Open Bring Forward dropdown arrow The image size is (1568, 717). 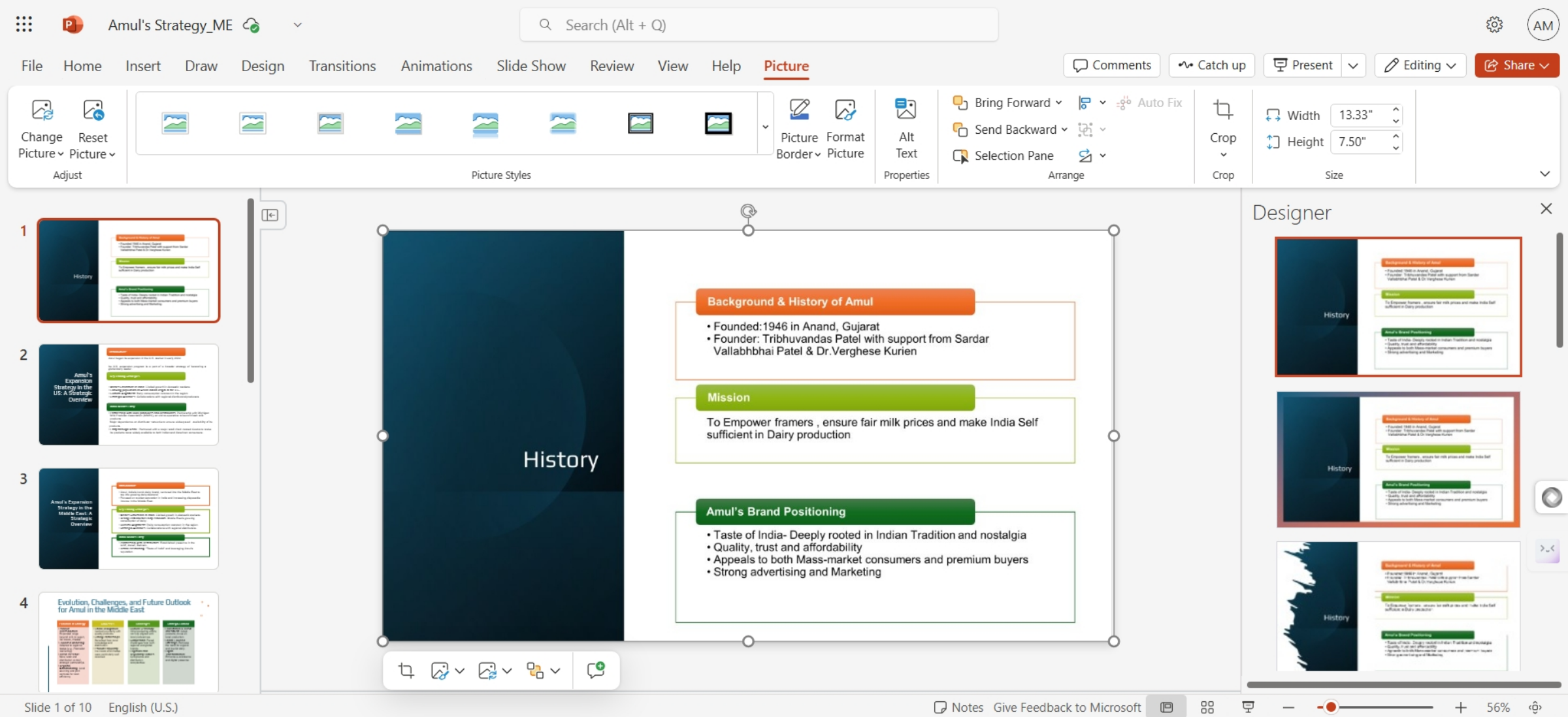point(1058,103)
